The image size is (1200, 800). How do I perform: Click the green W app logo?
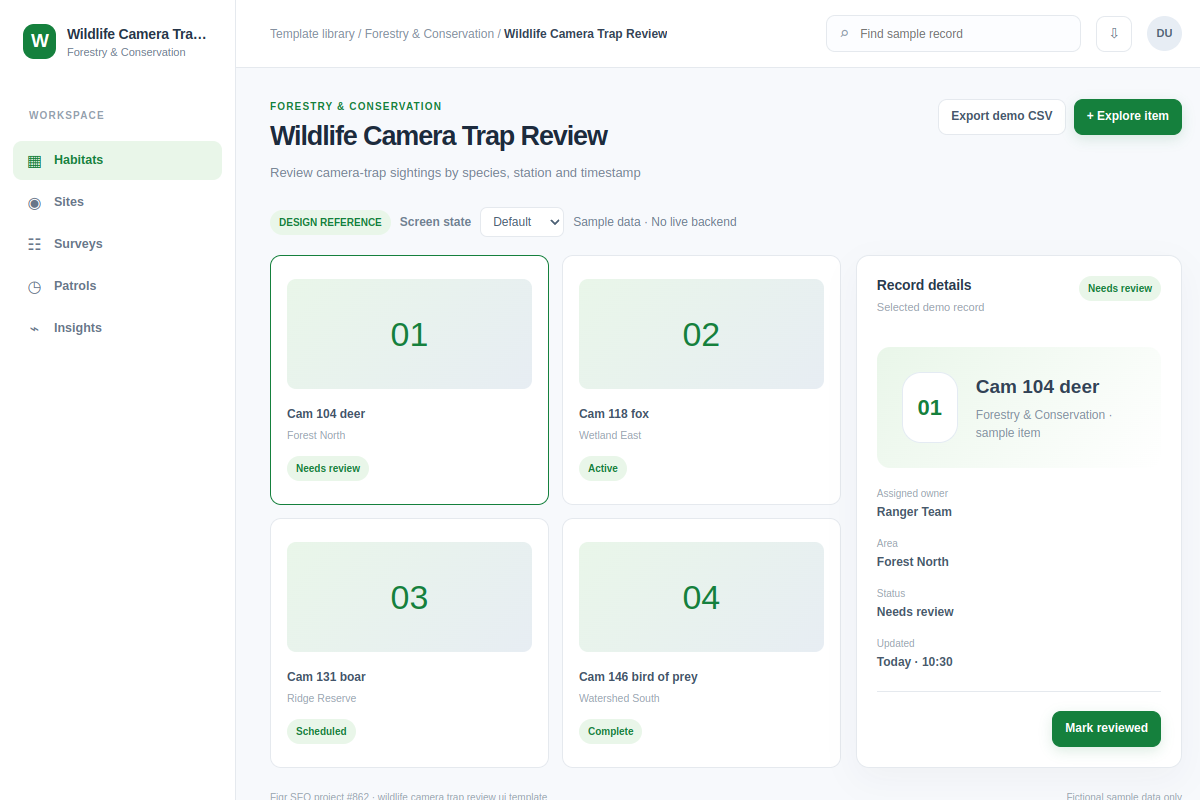click(40, 41)
